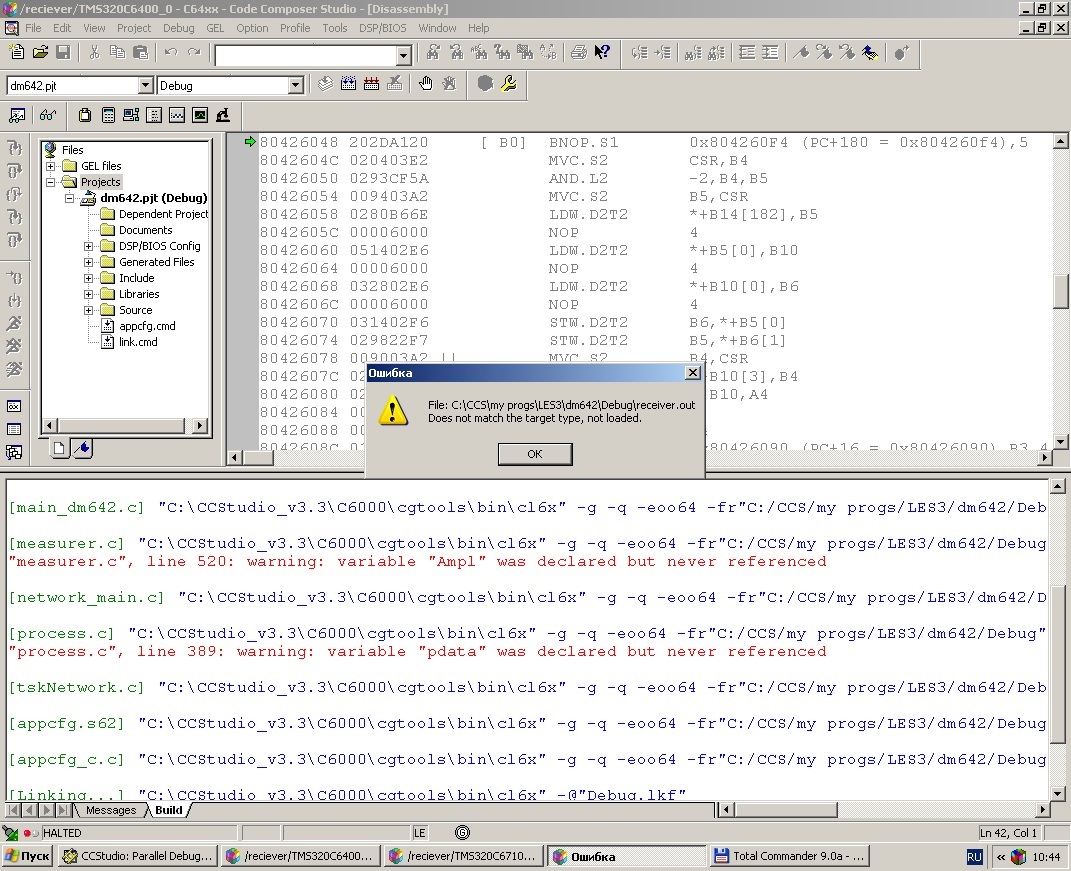
Task: Click the project tree scroll right arrow
Action: pos(199,426)
